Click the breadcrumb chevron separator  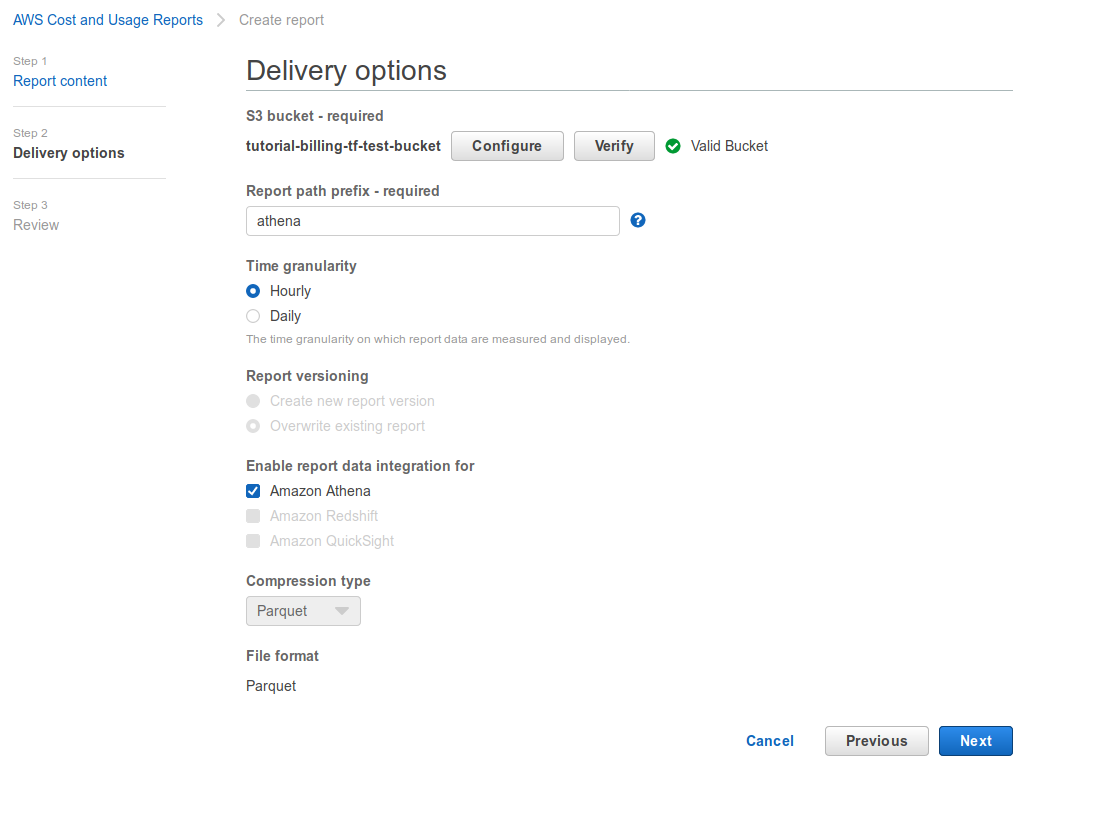(x=221, y=20)
